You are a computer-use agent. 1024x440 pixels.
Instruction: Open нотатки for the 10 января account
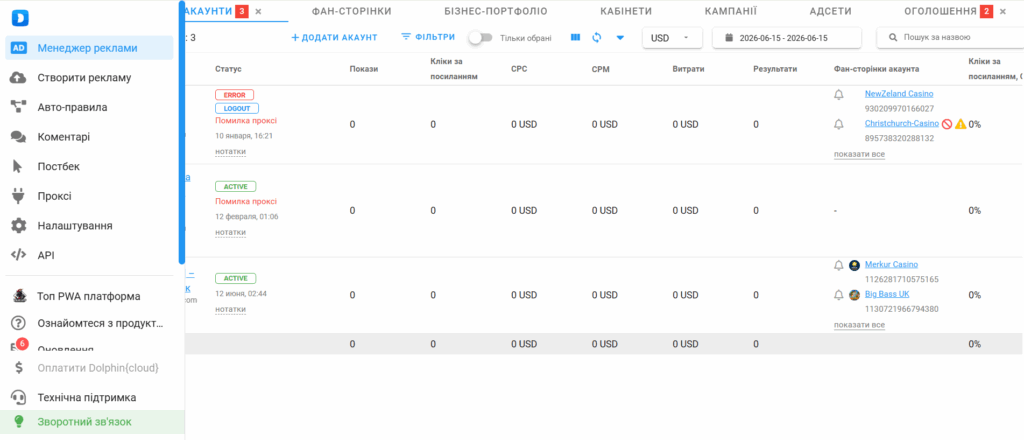(x=231, y=151)
